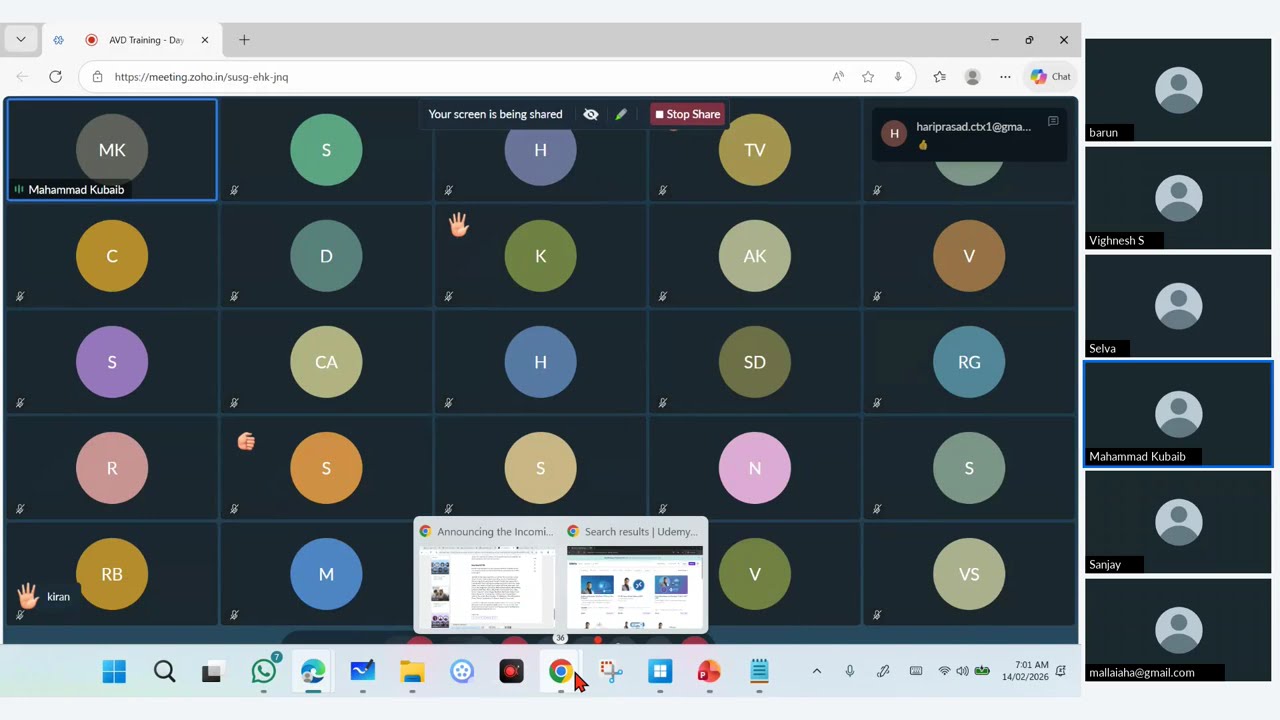The height and width of the screenshot is (720, 1280).
Task: Select the VS participant tile
Action: (x=969, y=574)
